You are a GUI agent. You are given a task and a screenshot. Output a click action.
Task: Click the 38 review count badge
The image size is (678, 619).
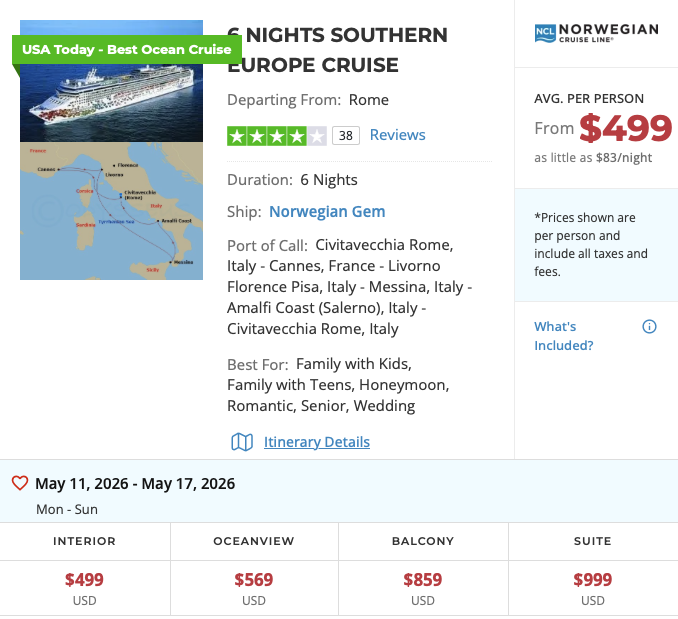click(x=346, y=136)
